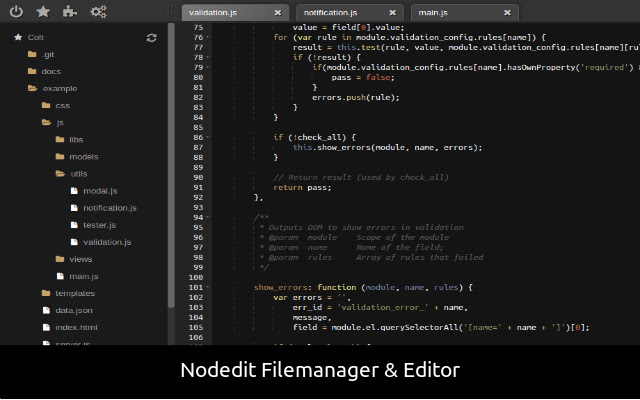Viewport: 640px width, 400px height.
Task: Click the refresh file tree icon
Action: [x=151, y=38]
